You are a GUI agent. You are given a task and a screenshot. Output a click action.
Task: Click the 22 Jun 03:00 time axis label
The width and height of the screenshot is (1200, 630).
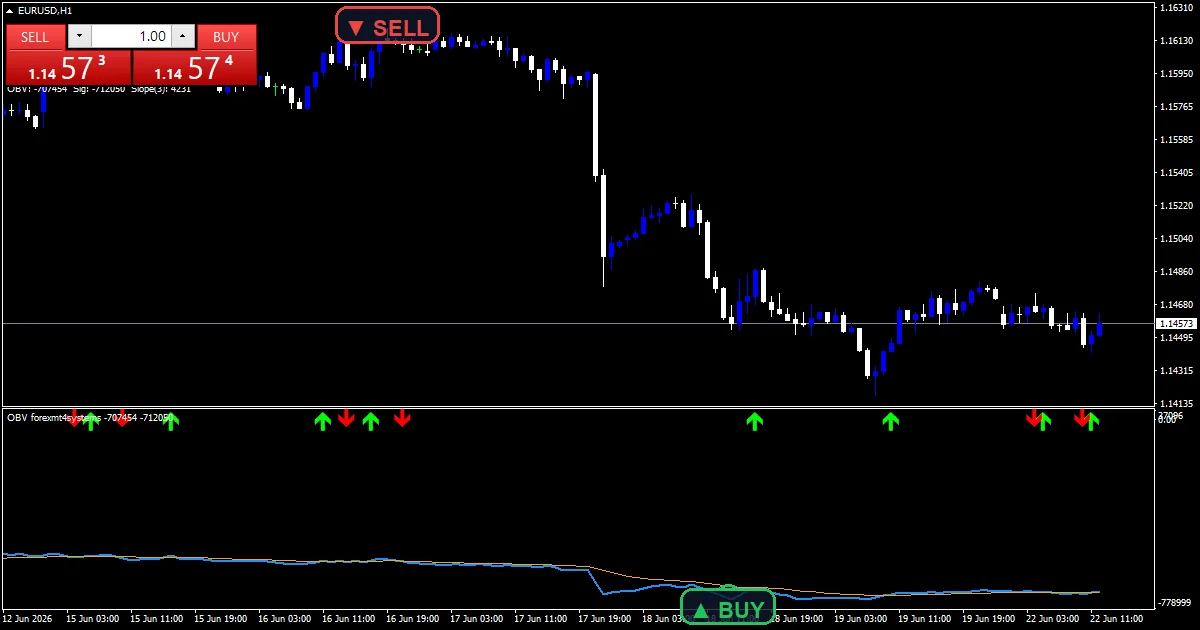(x=1052, y=619)
